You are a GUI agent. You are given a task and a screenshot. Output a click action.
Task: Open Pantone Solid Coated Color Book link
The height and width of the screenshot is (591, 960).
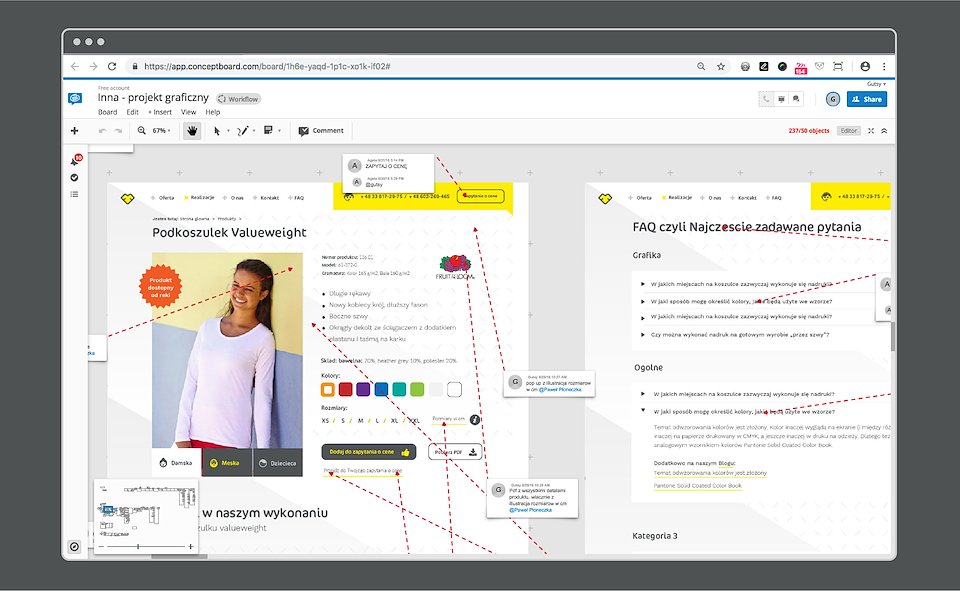(697, 486)
